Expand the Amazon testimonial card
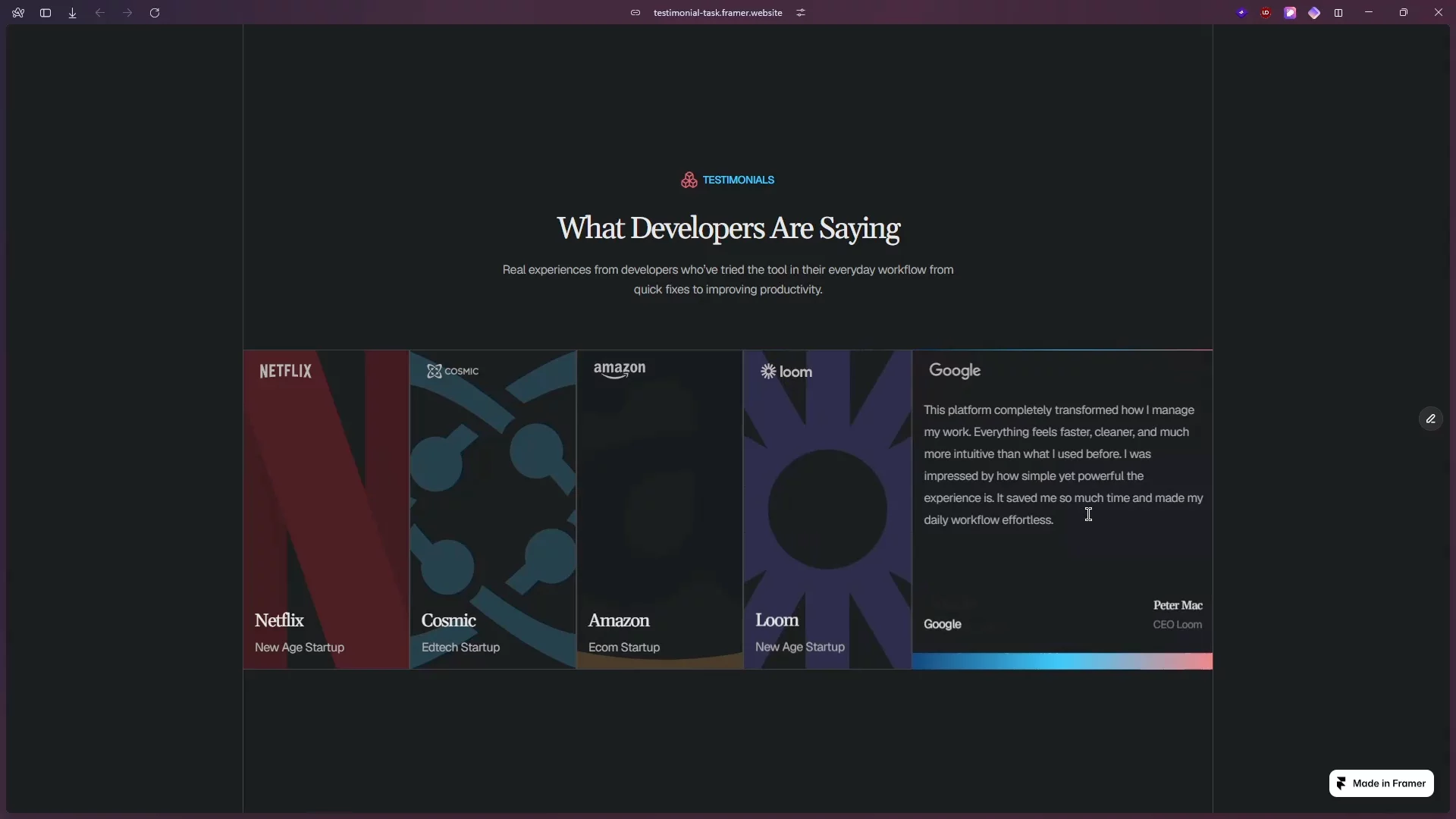Viewport: 1456px width, 819px height. 660,510
